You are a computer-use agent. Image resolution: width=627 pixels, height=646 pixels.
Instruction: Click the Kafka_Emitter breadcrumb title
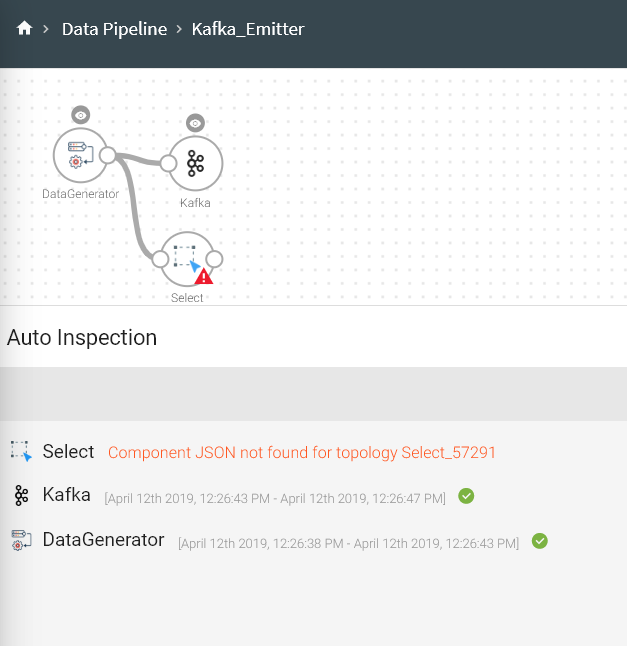[x=248, y=29]
